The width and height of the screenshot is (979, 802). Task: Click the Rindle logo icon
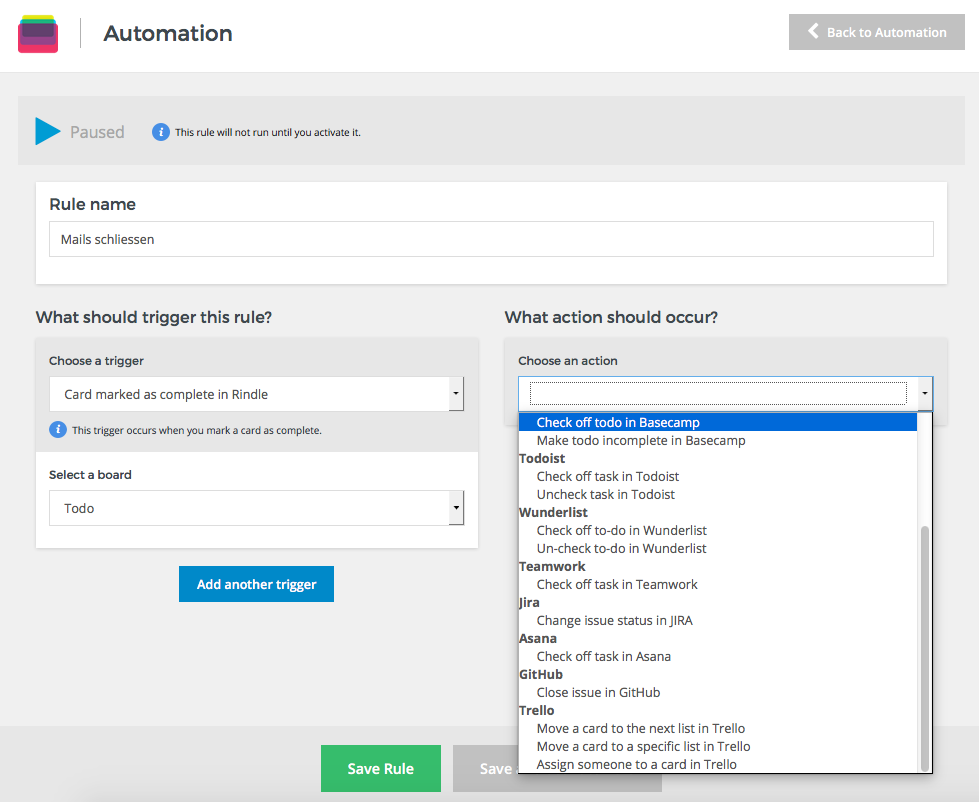(x=38, y=34)
